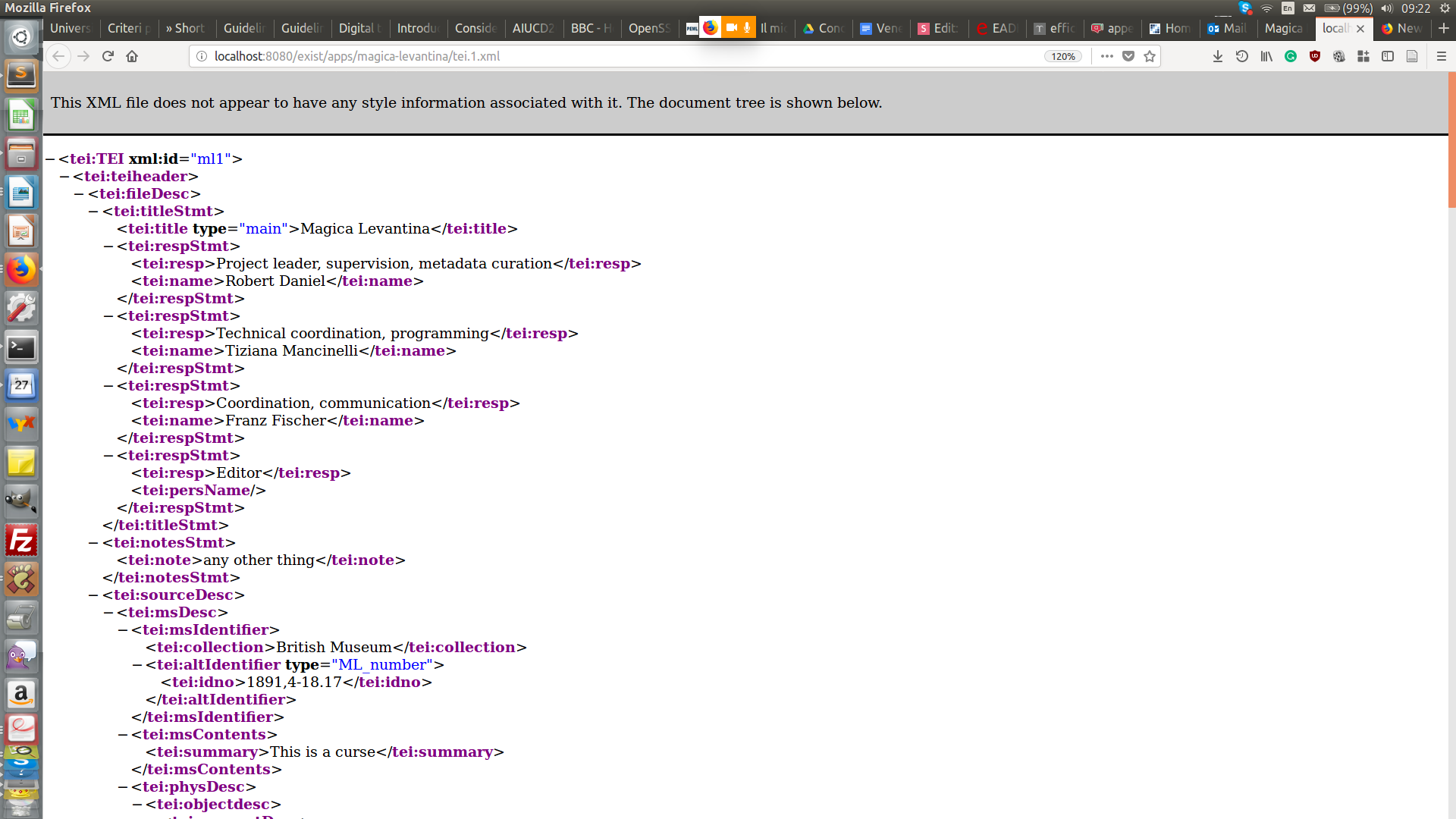The height and width of the screenshot is (819, 1456).
Task: Collapse the tei:msIdentifier element
Action: [123, 630]
